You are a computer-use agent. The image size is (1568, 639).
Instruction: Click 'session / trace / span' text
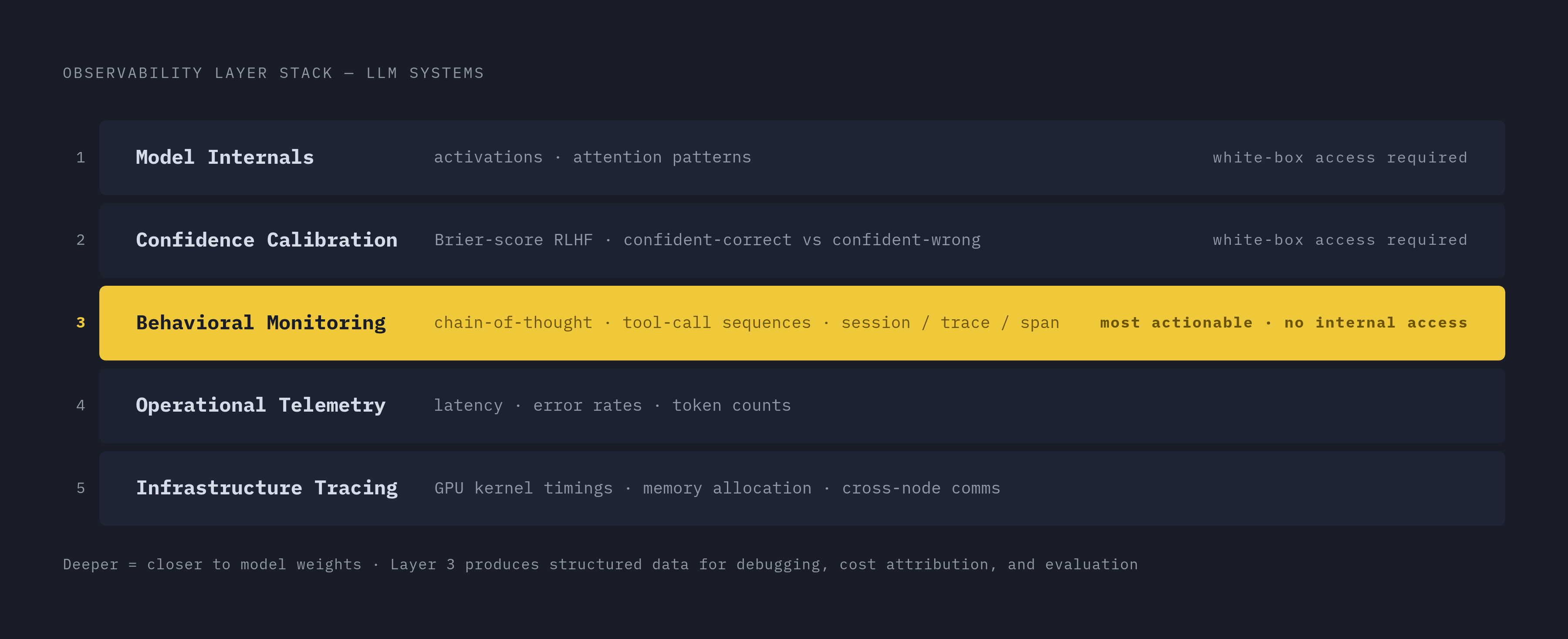tap(950, 322)
